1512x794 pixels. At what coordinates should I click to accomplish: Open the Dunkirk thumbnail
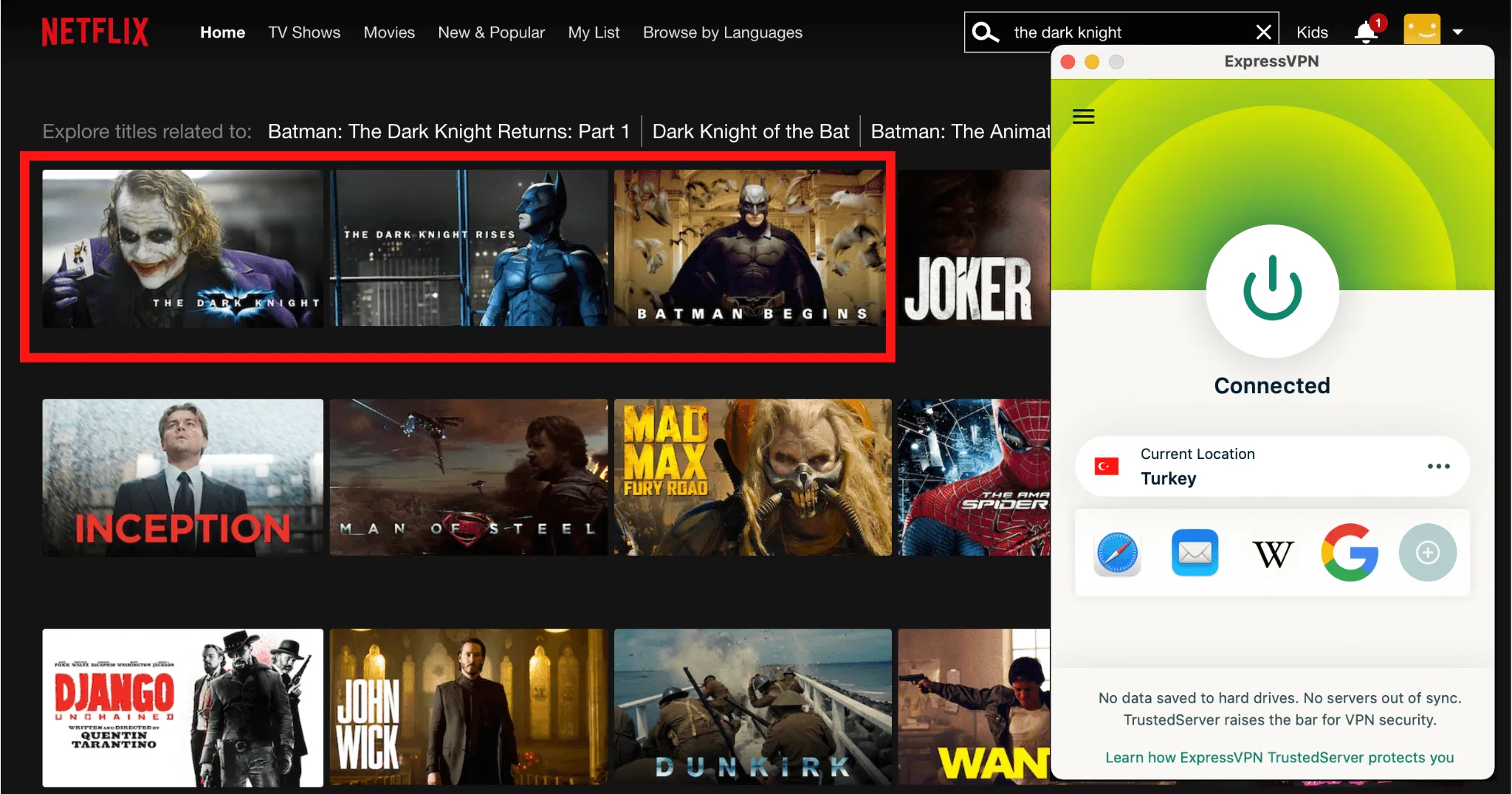(x=752, y=708)
